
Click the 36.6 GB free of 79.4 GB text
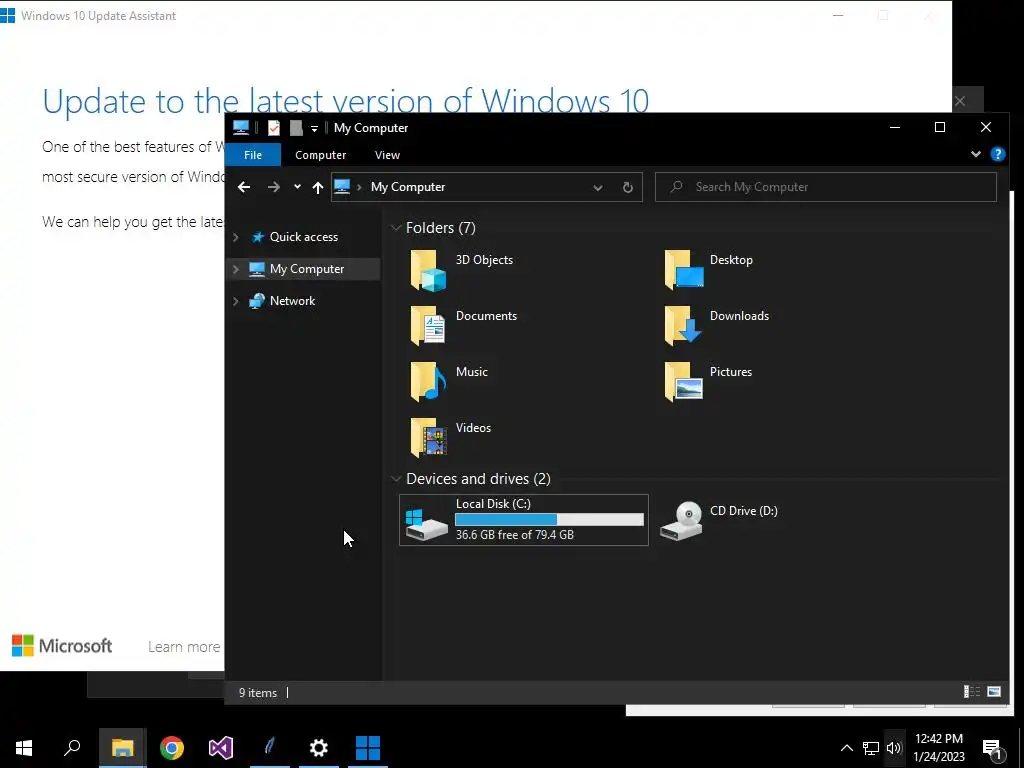(x=515, y=535)
